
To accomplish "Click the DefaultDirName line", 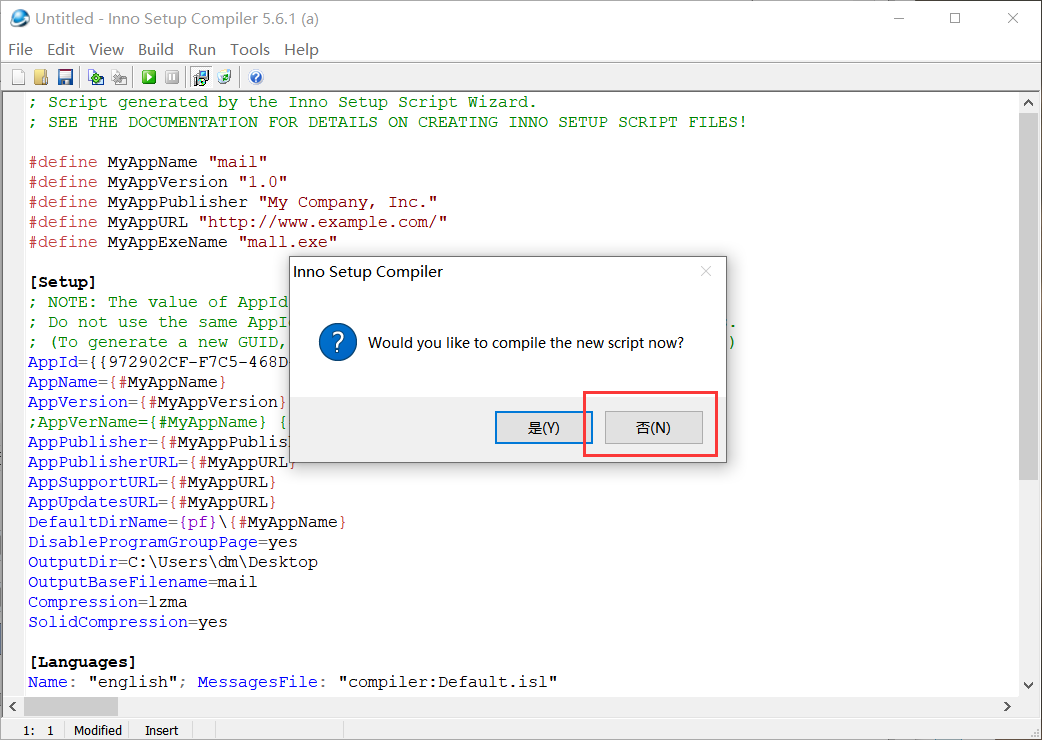I will click(187, 522).
